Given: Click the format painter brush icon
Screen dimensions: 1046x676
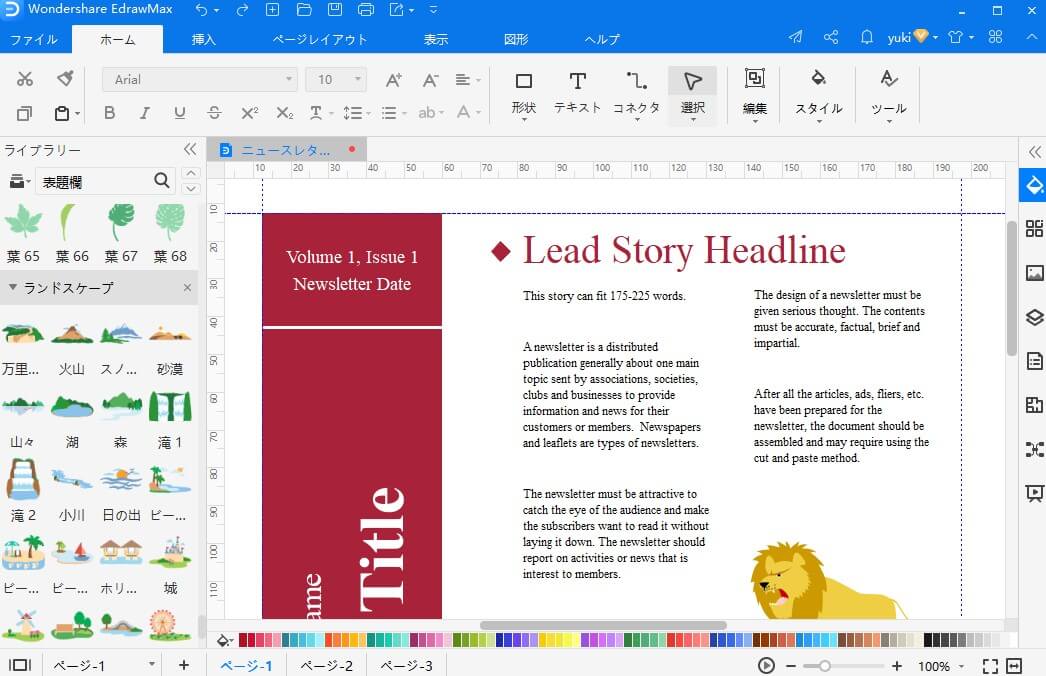Looking at the screenshot, I should click(65, 79).
